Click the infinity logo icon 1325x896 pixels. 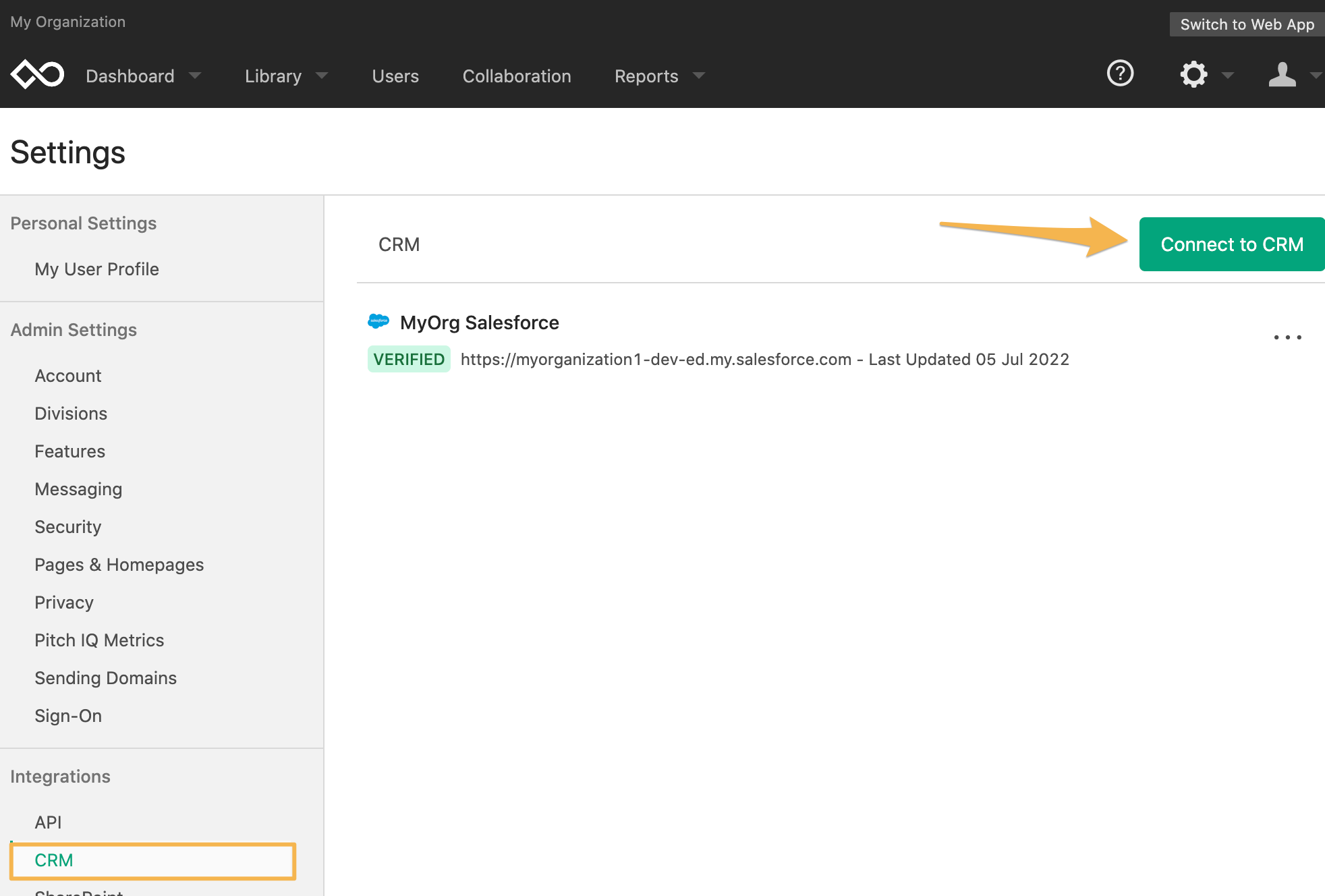coord(38,74)
